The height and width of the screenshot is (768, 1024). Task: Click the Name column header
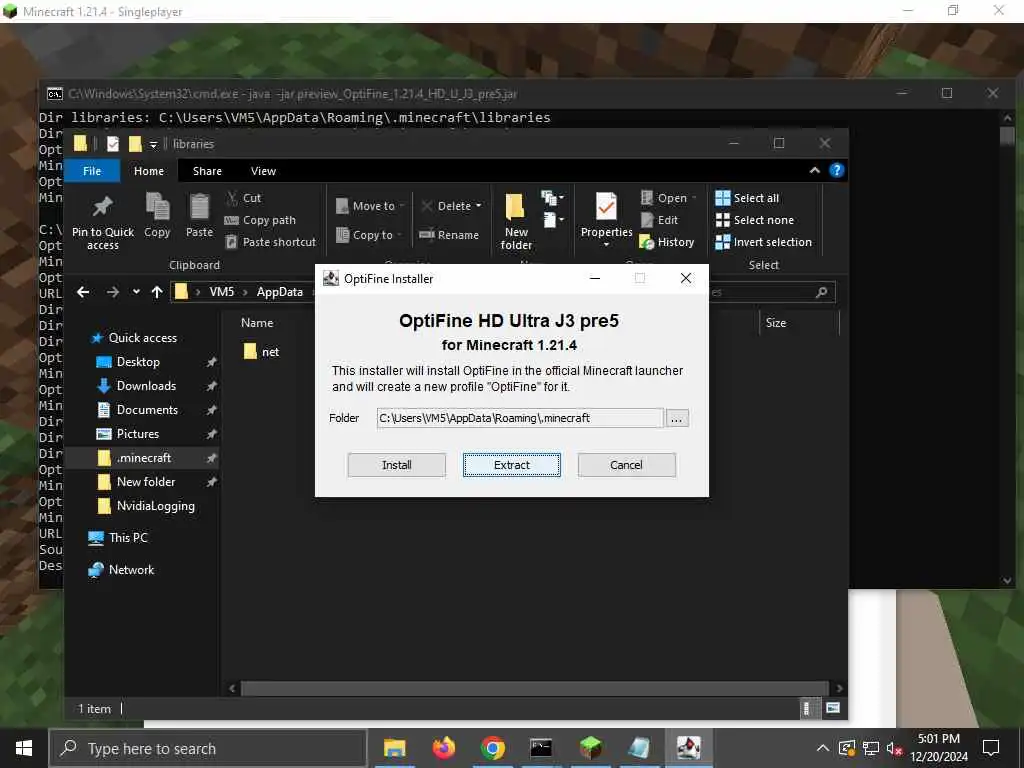point(257,323)
